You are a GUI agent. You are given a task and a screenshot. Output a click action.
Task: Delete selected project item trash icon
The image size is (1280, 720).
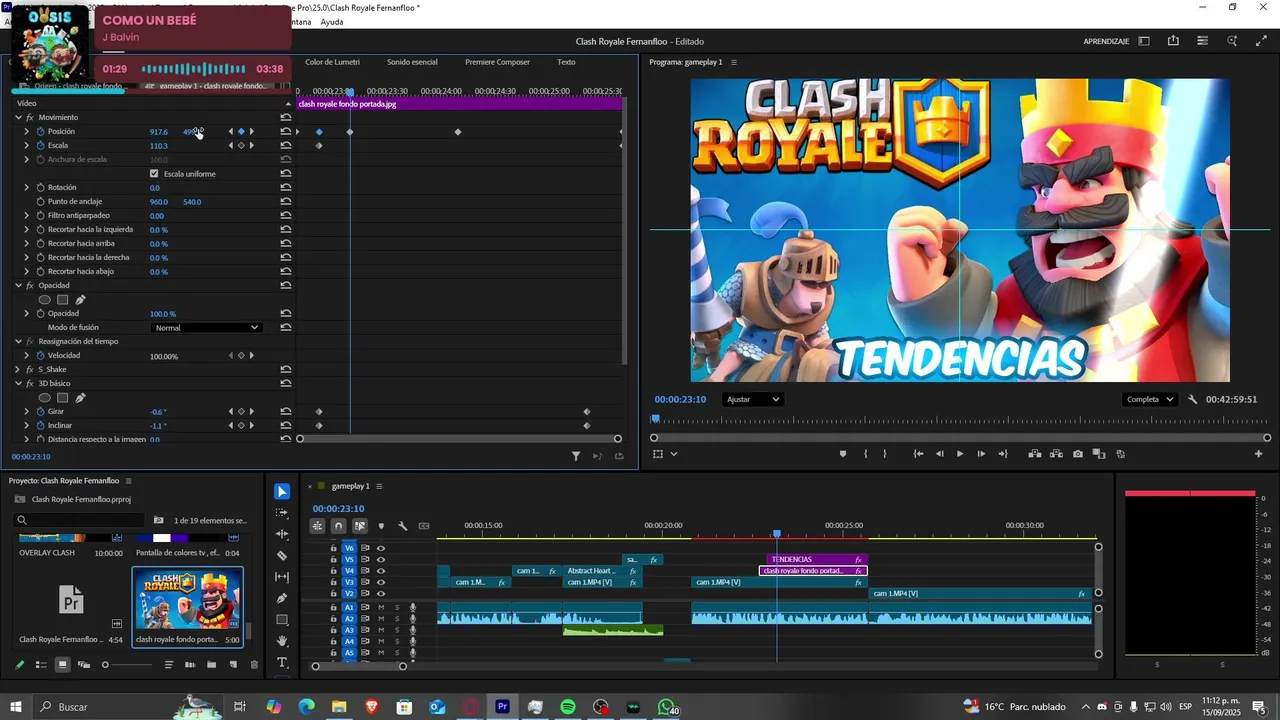click(x=254, y=665)
